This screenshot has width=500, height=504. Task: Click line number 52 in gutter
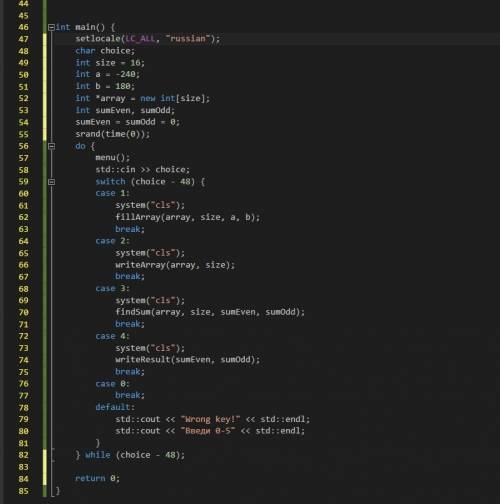(x=23, y=98)
